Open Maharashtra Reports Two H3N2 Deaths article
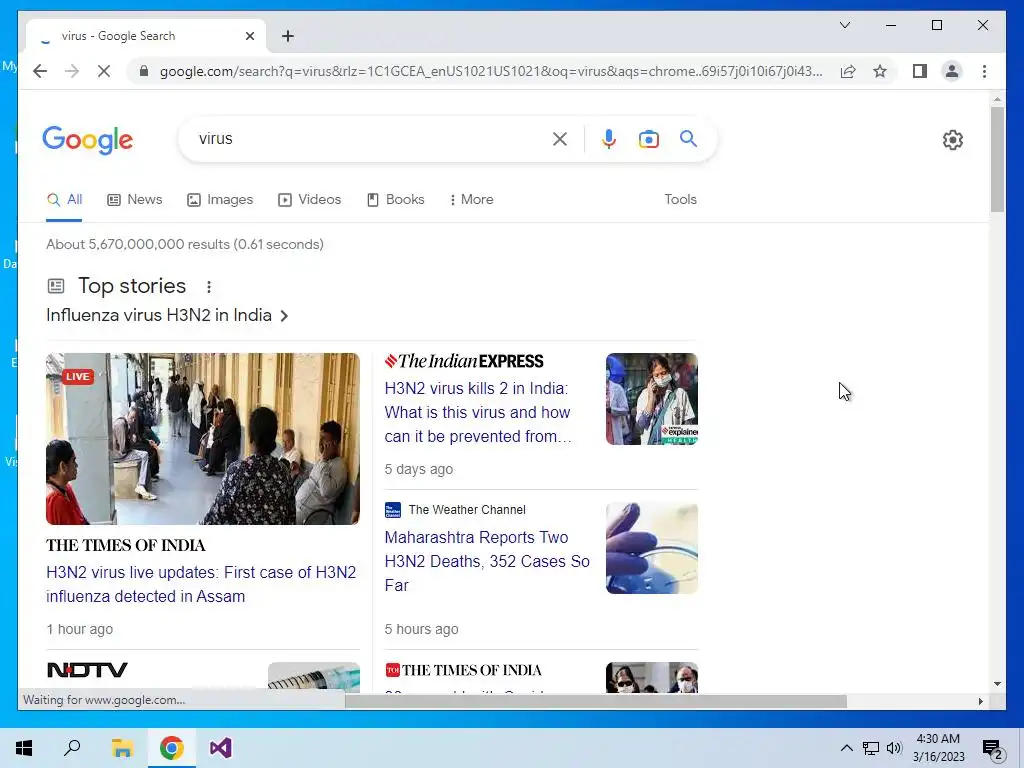Image resolution: width=1024 pixels, height=768 pixels. pyautogui.click(x=487, y=561)
